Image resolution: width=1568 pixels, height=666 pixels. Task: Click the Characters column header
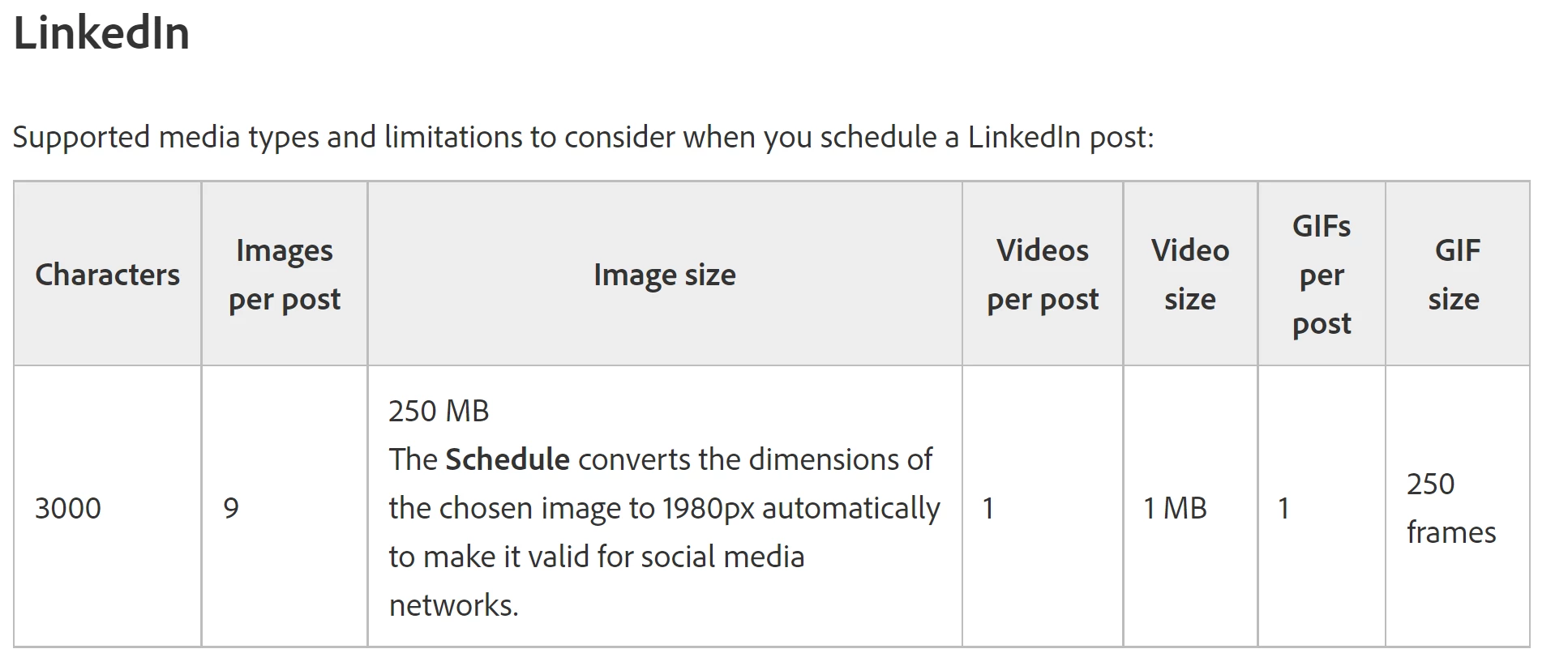pyautogui.click(x=108, y=275)
